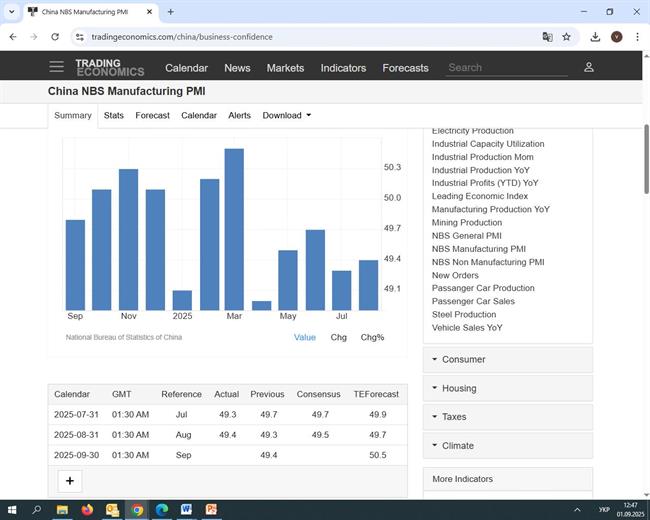Launch Firefox from the taskbar
The width and height of the screenshot is (650, 520).
[87, 510]
